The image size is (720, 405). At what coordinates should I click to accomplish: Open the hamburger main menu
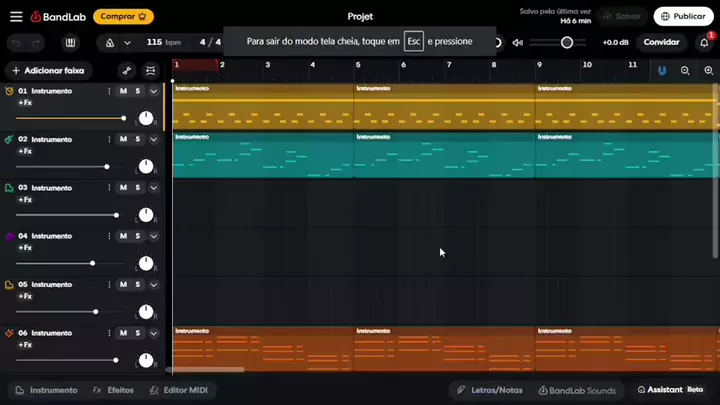[16, 17]
